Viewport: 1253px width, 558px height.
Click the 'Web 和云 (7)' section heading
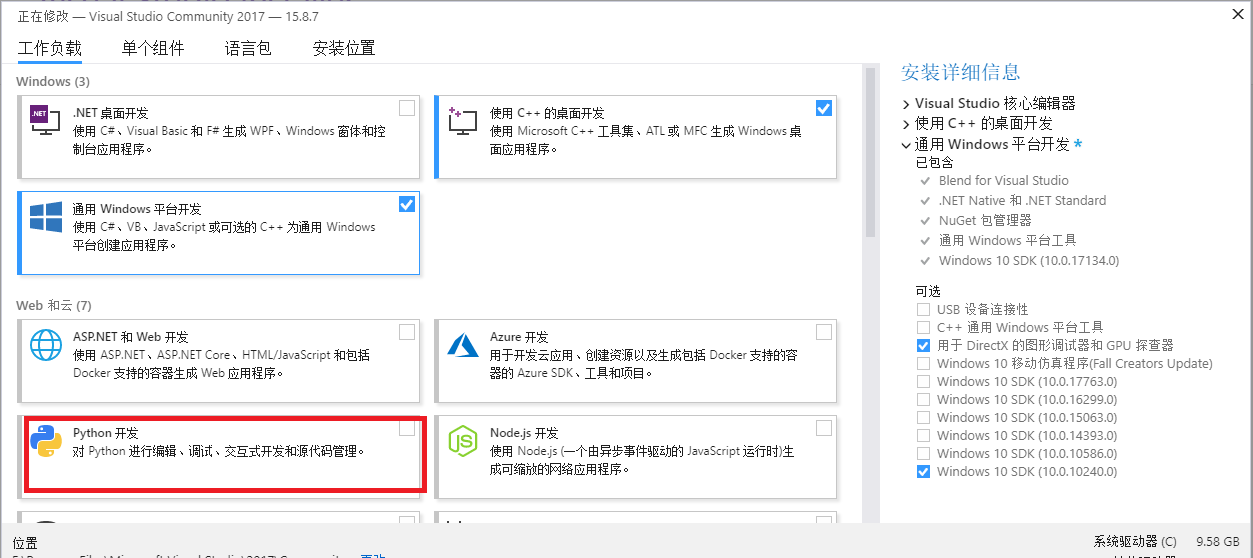pyautogui.click(x=53, y=305)
